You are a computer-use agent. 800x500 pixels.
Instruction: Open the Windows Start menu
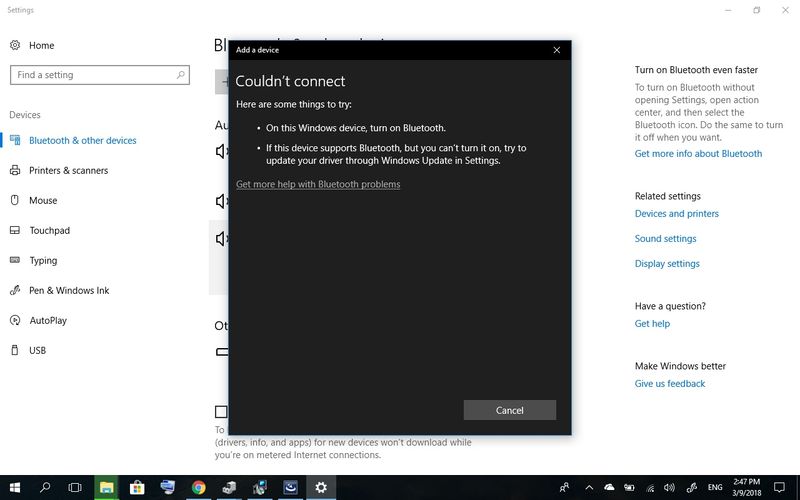coord(15,488)
